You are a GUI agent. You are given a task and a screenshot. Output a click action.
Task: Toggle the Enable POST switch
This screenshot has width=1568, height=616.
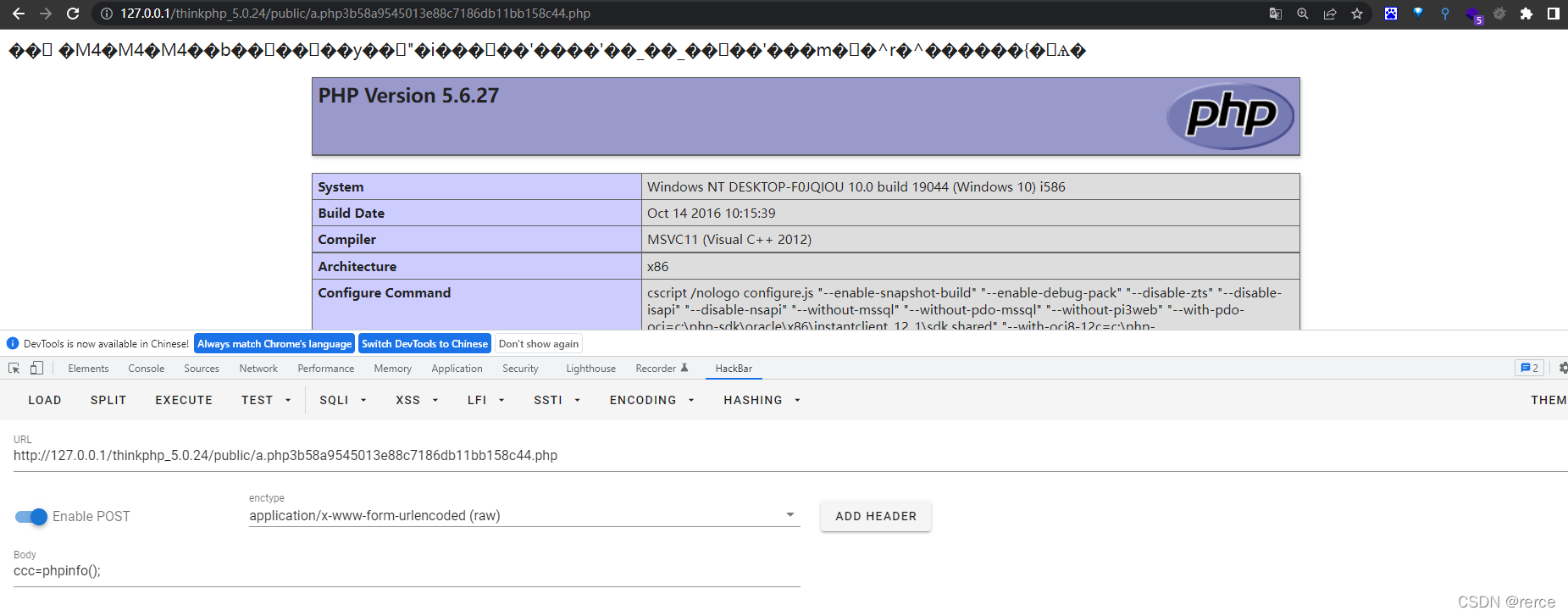(31, 517)
